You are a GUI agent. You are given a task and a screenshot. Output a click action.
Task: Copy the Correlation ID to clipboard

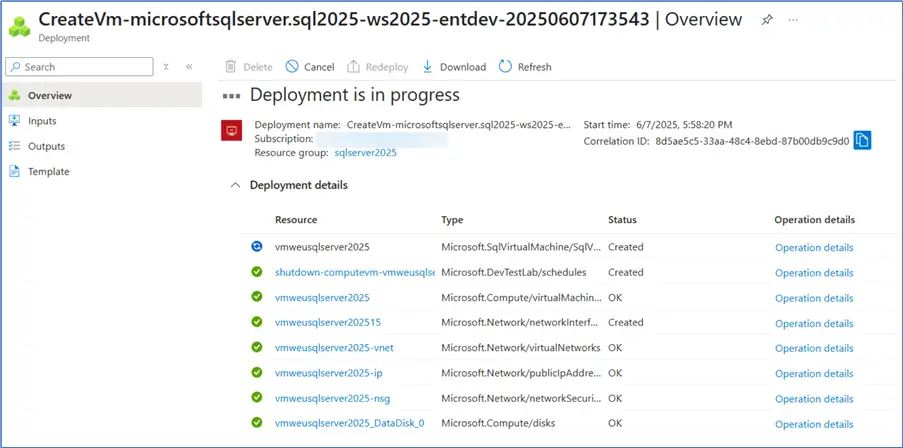click(862, 140)
